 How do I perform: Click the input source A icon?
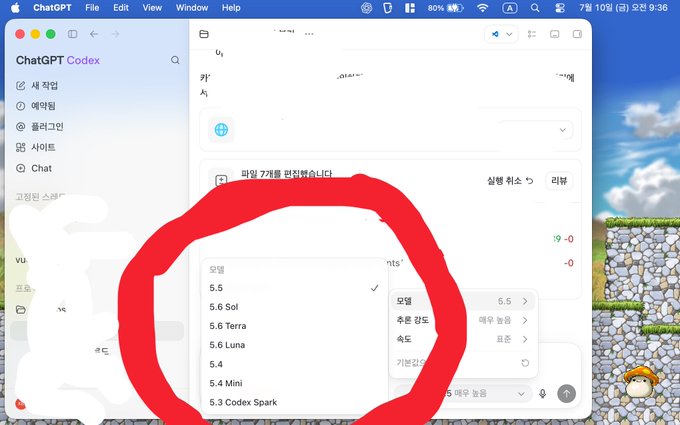click(510, 8)
